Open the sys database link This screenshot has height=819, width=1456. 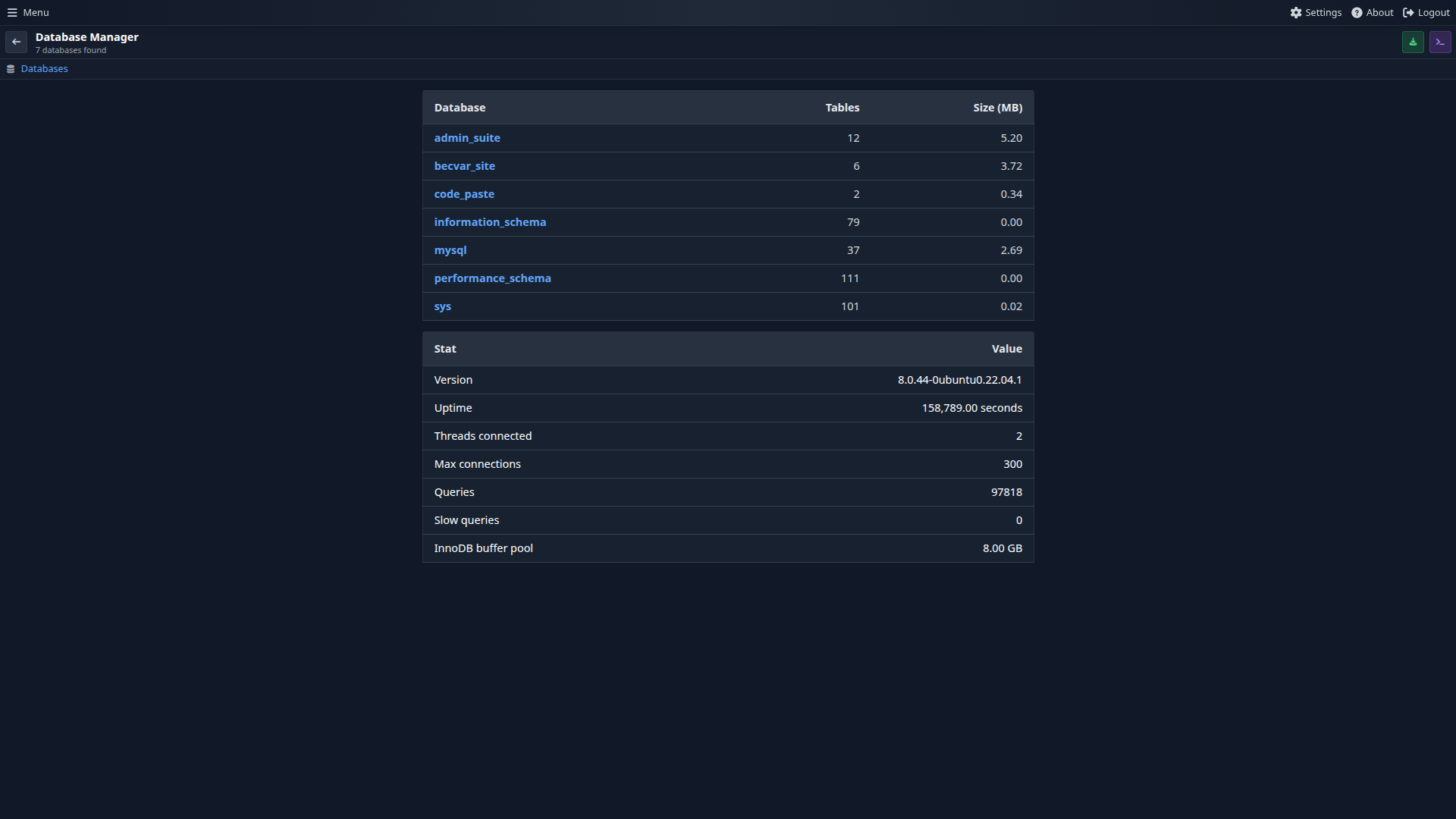[442, 306]
